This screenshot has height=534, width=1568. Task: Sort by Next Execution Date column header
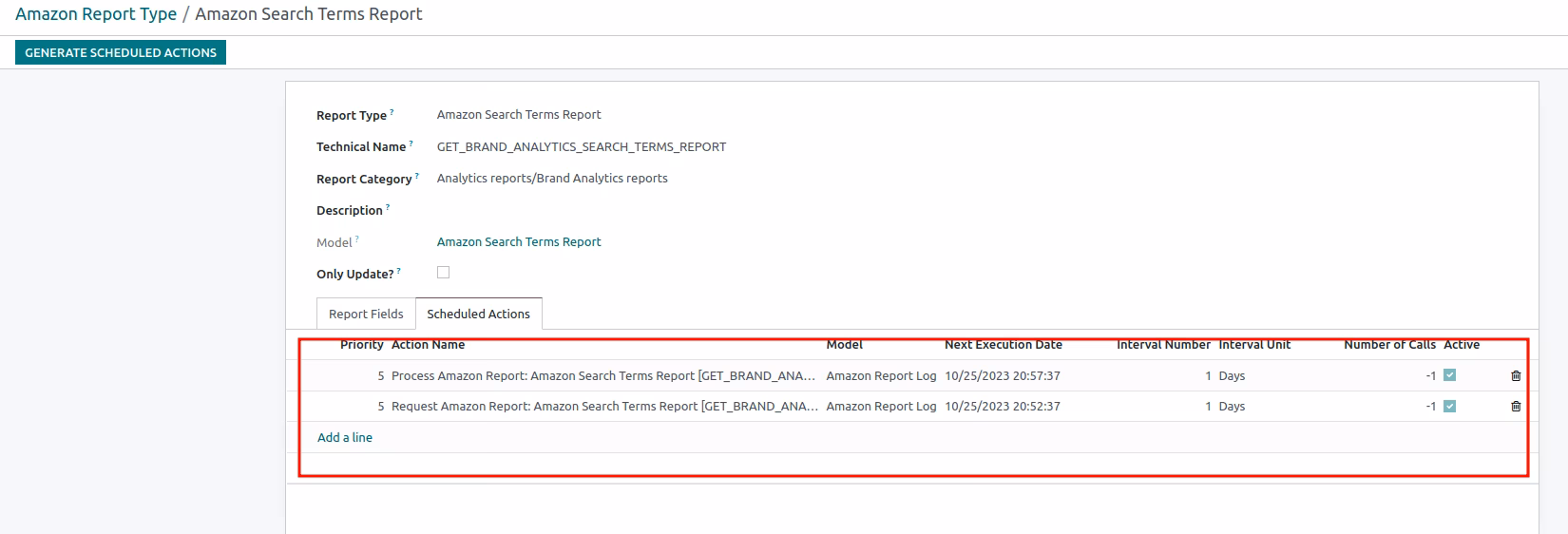coord(1004,345)
